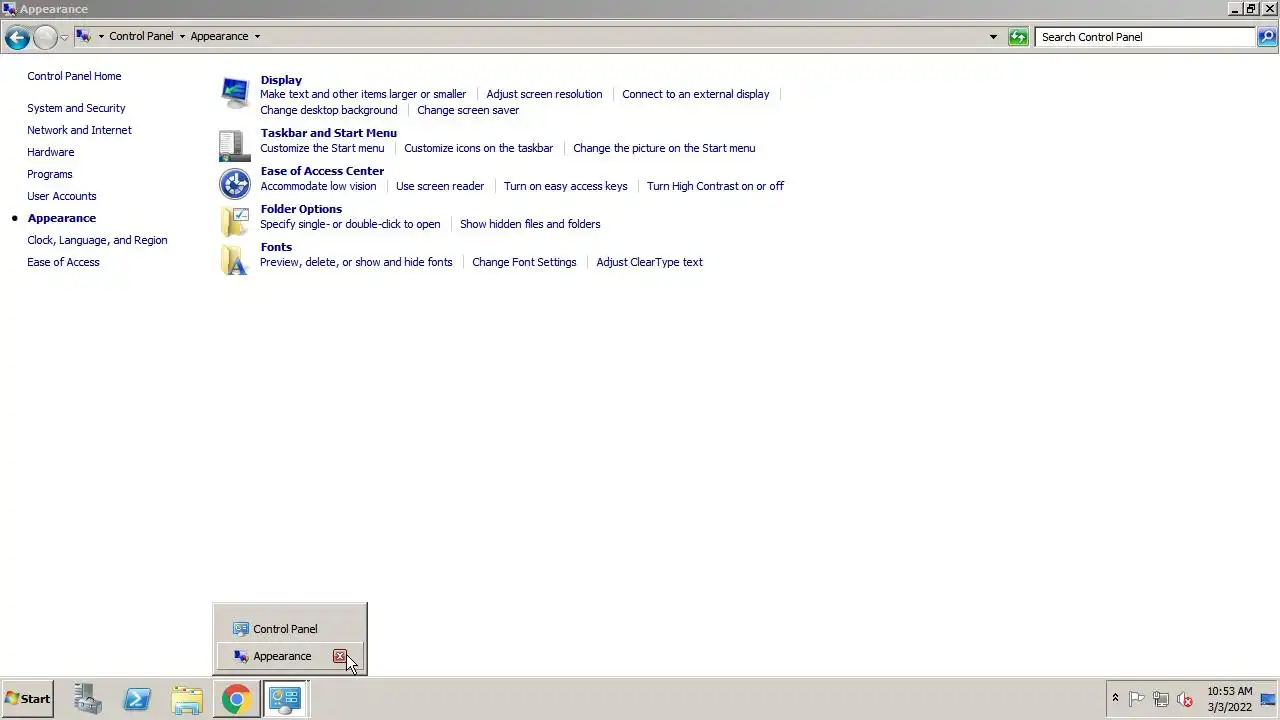Image resolution: width=1280 pixels, height=720 pixels.
Task: Open the Taskbar and Start Menu icon
Action: pos(235,146)
